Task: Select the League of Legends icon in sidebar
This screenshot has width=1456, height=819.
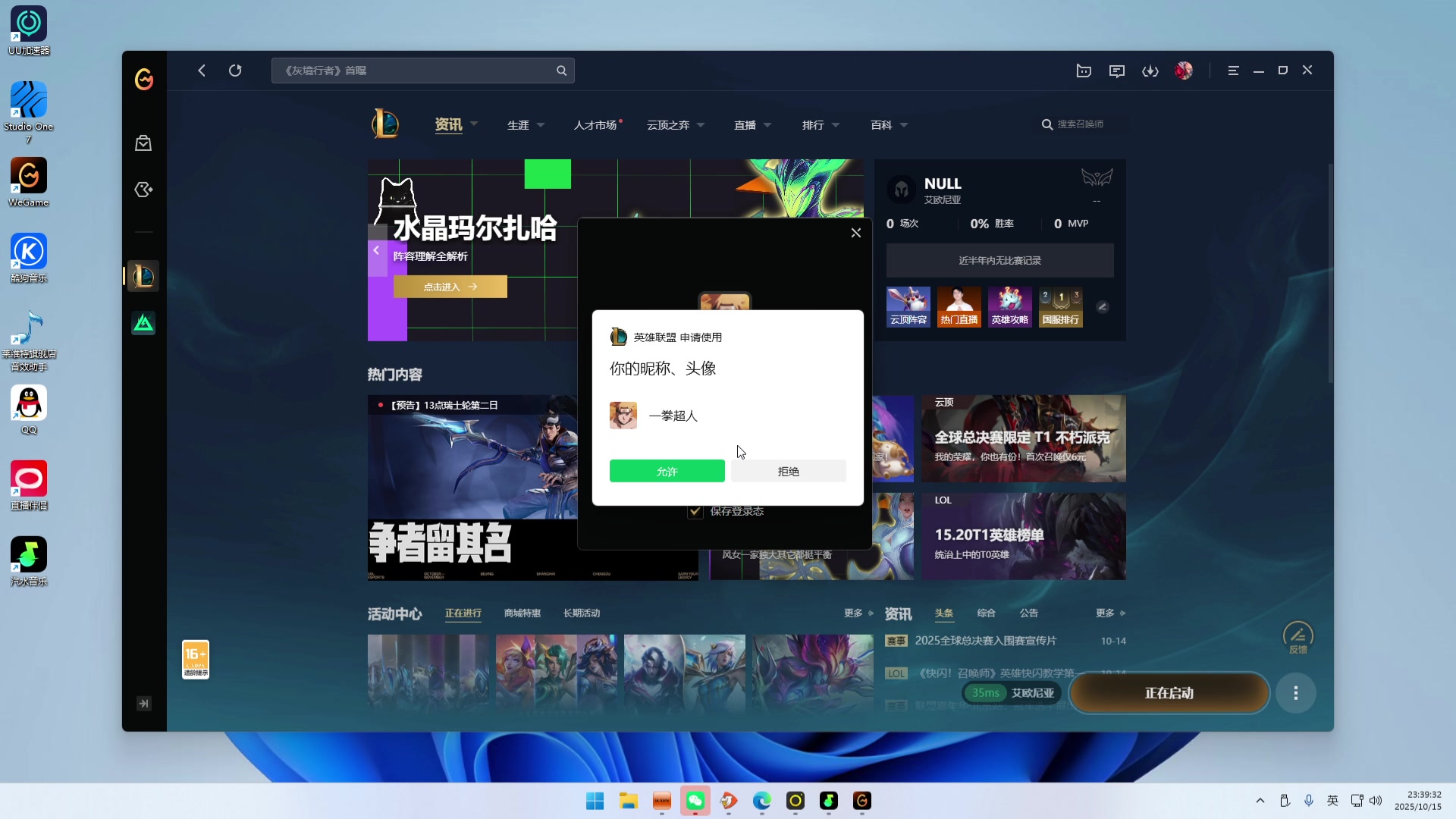Action: [143, 276]
